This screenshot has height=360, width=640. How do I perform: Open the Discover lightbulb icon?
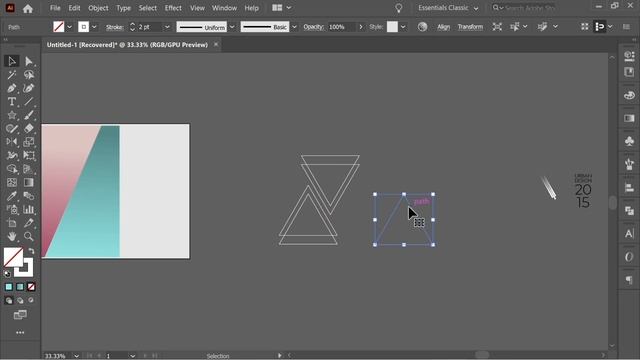click(399, 8)
